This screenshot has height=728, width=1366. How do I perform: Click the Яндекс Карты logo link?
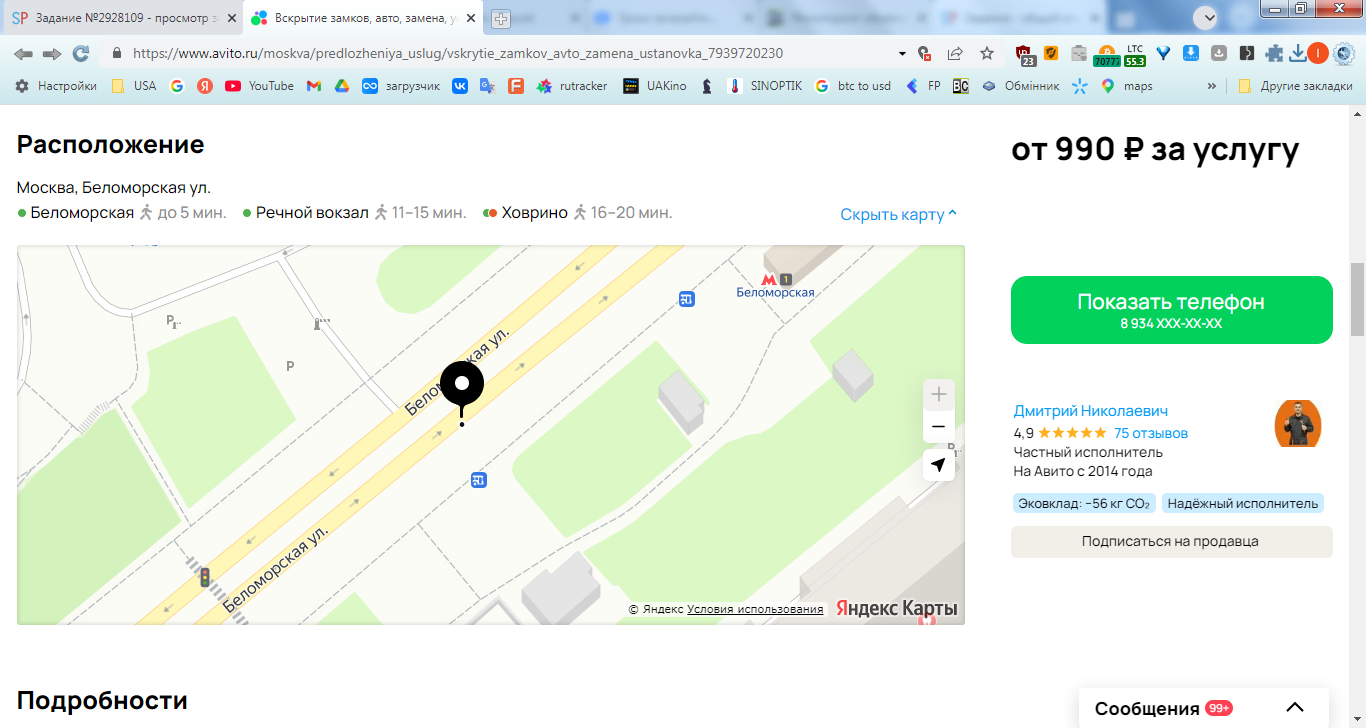click(897, 608)
